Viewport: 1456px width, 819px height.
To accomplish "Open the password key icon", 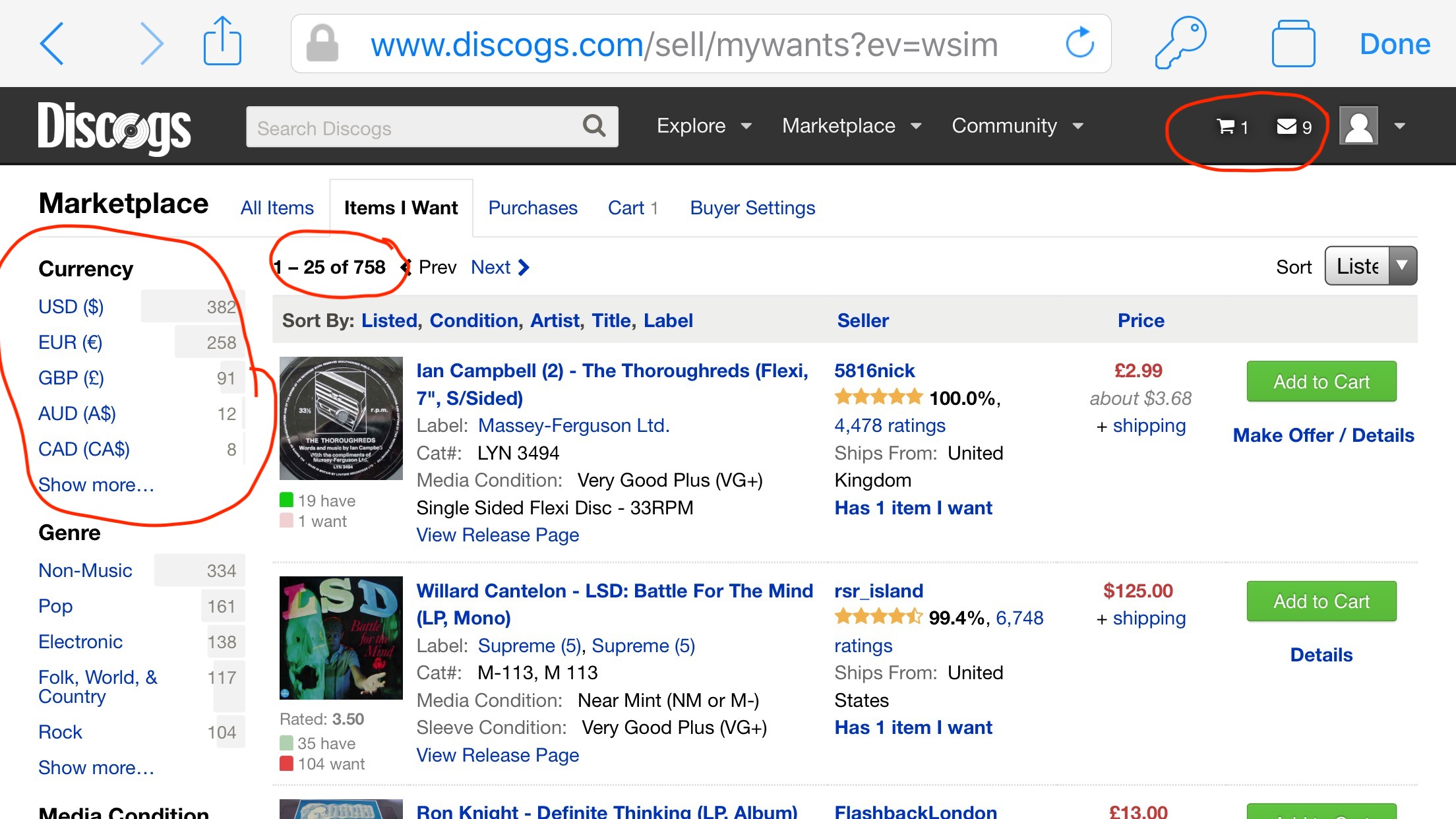I will pyautogui.click(x=1180, y=43).
